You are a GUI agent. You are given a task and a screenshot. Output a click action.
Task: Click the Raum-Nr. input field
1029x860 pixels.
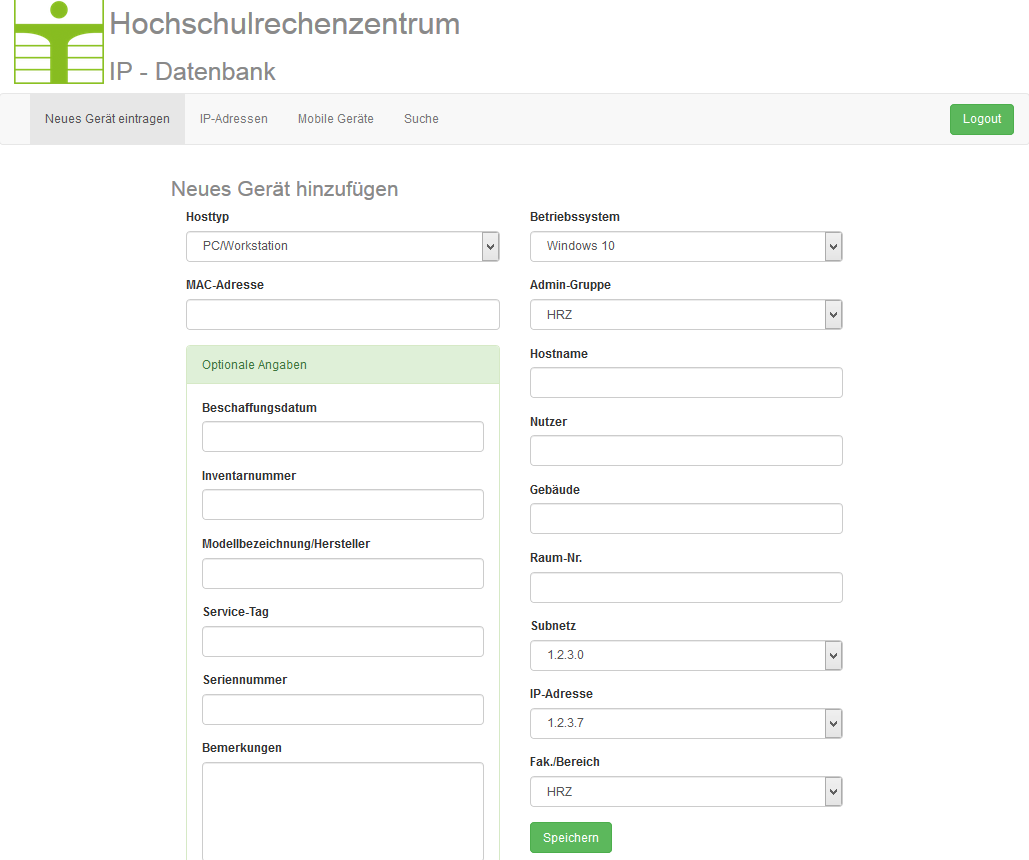pyautogui.click(x=686, y=588)
